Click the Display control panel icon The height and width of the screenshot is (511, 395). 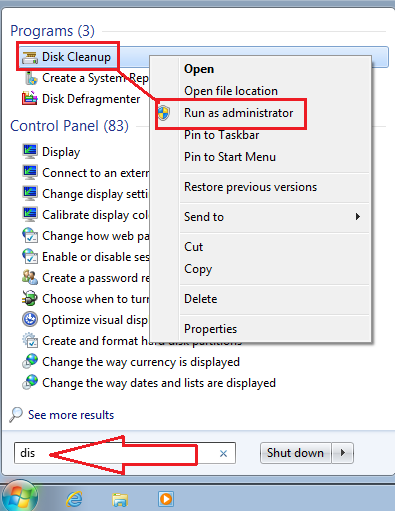30,152
